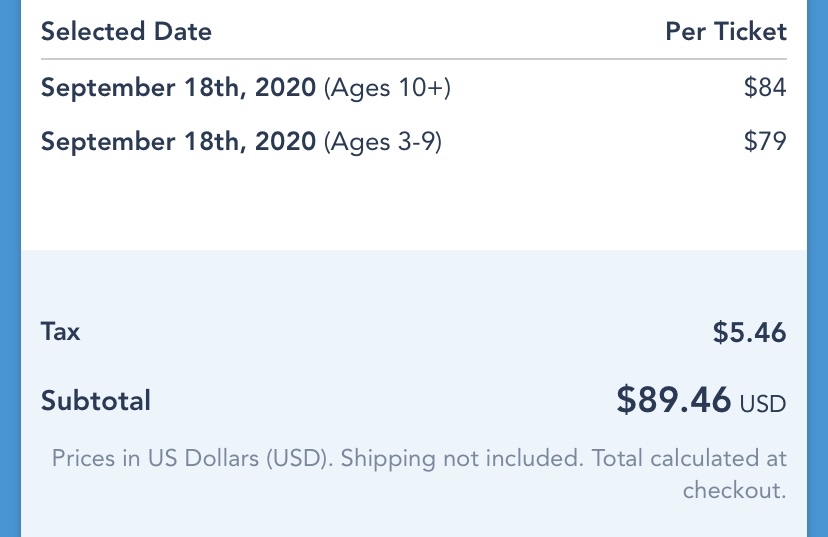The image size is (828, 537).
Task: Click the Subtotal label
Action: coord(96,401)
